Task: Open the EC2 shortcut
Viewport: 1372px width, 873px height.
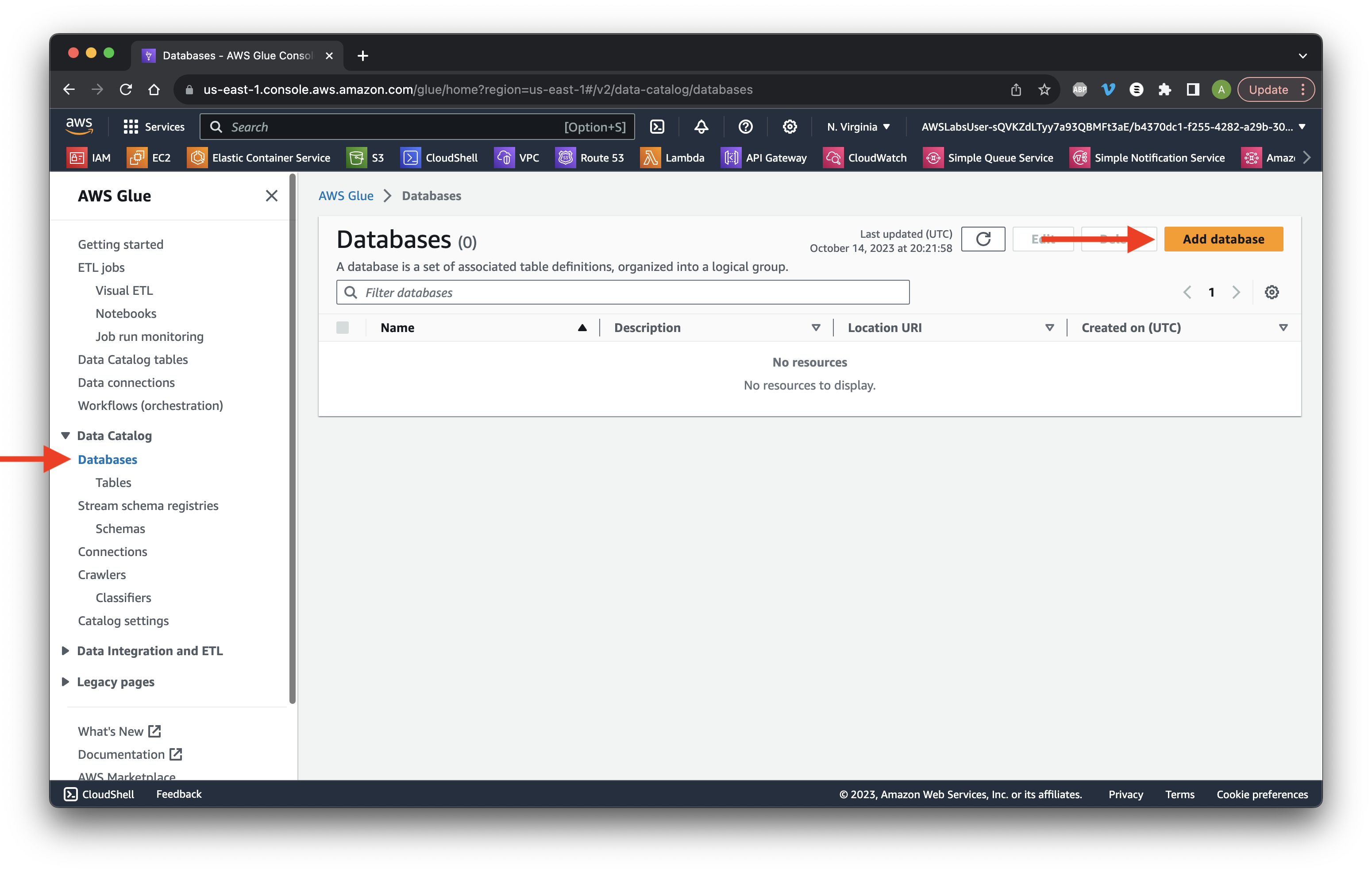Action: click(x=149, y=158)
